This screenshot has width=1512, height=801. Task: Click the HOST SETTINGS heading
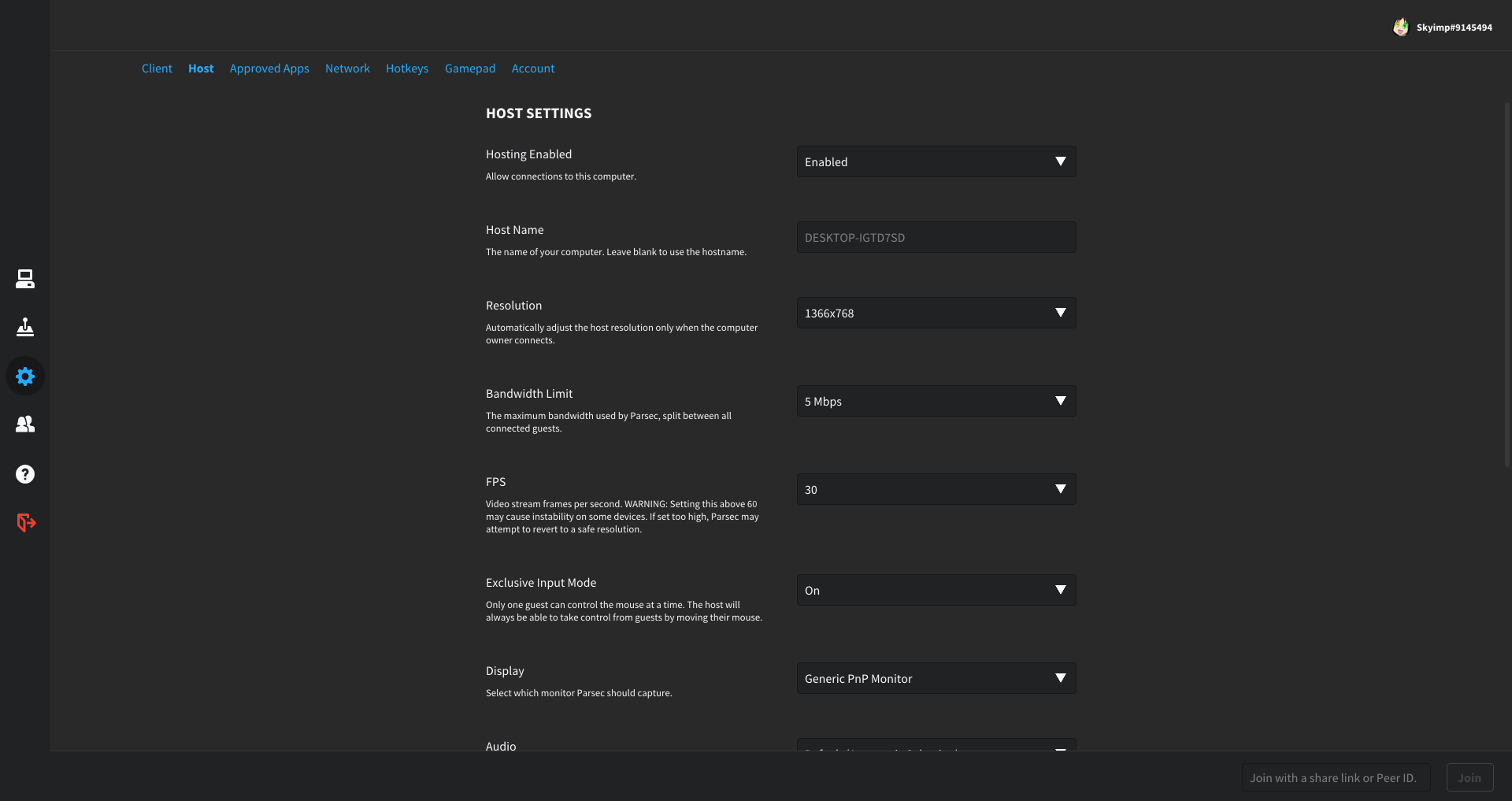[x=539, y=113]
